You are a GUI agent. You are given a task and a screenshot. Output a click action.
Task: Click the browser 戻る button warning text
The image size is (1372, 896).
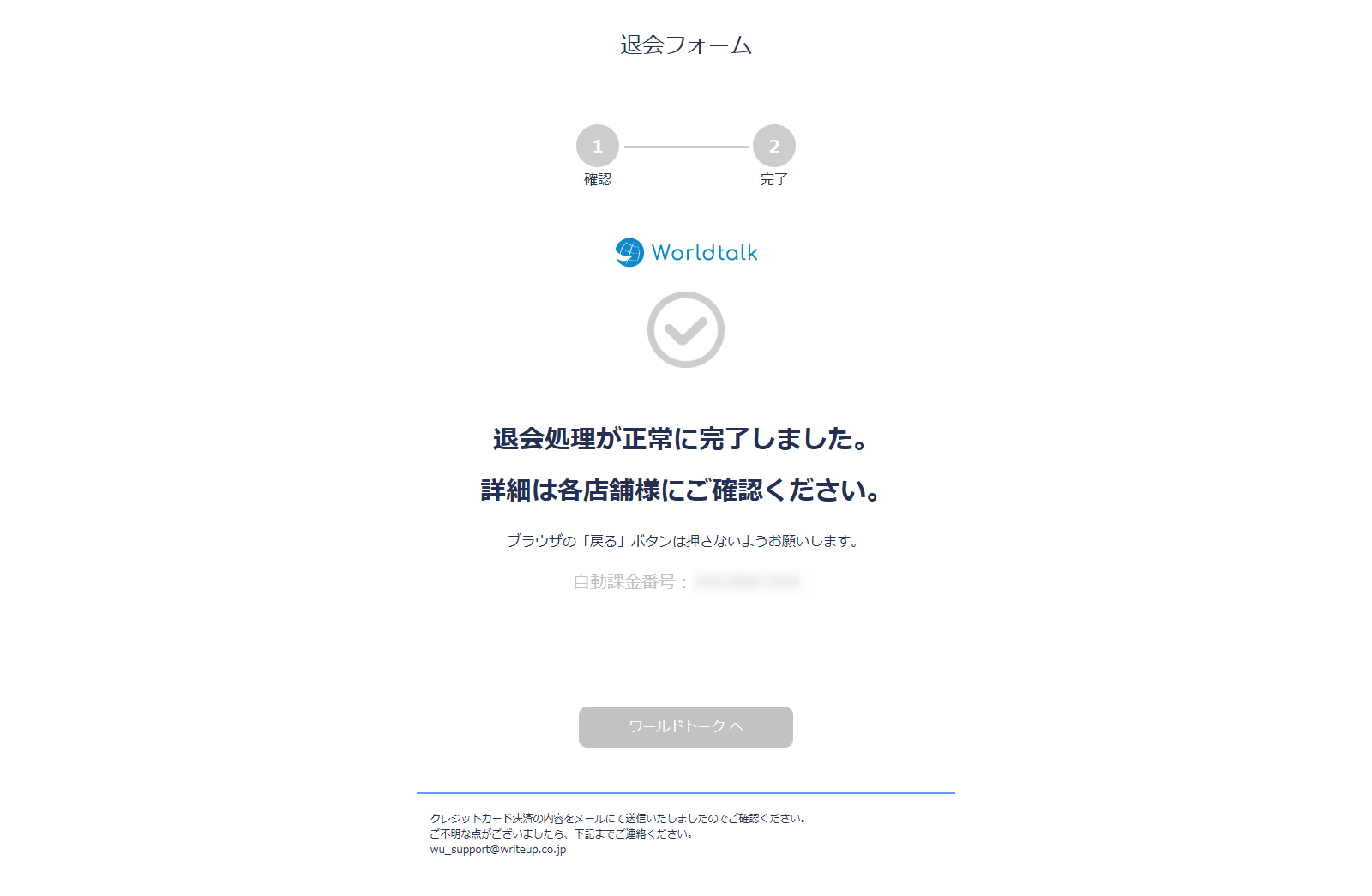[683, 541]
